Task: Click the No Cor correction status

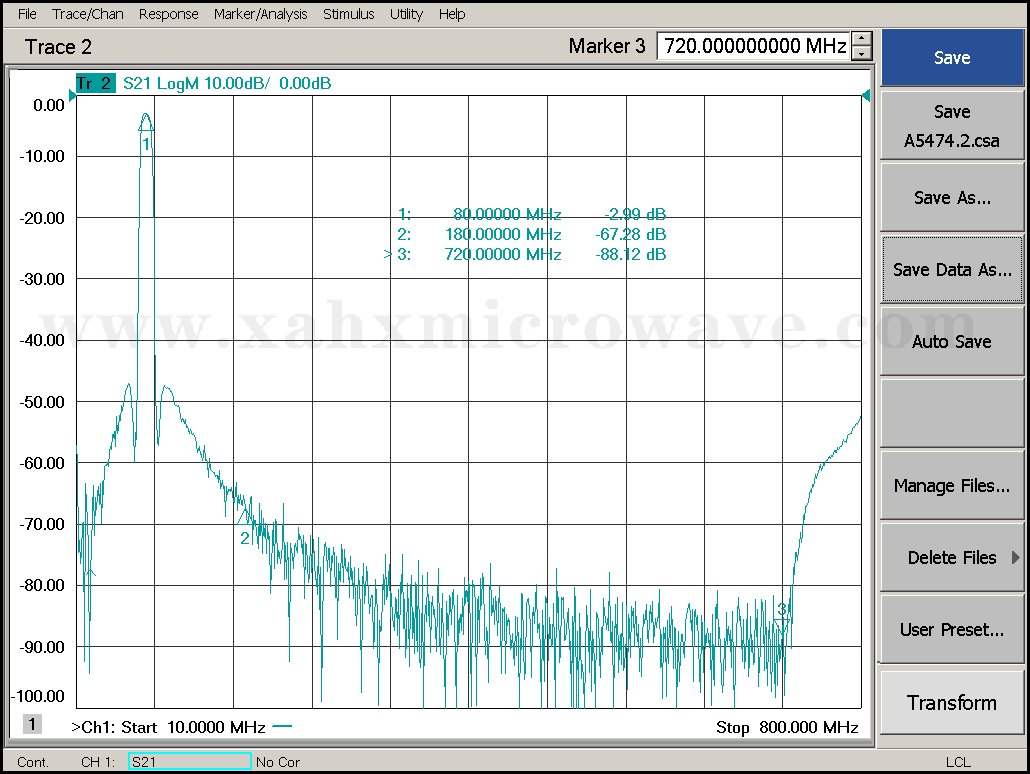Action: click(x=278, y=762)
